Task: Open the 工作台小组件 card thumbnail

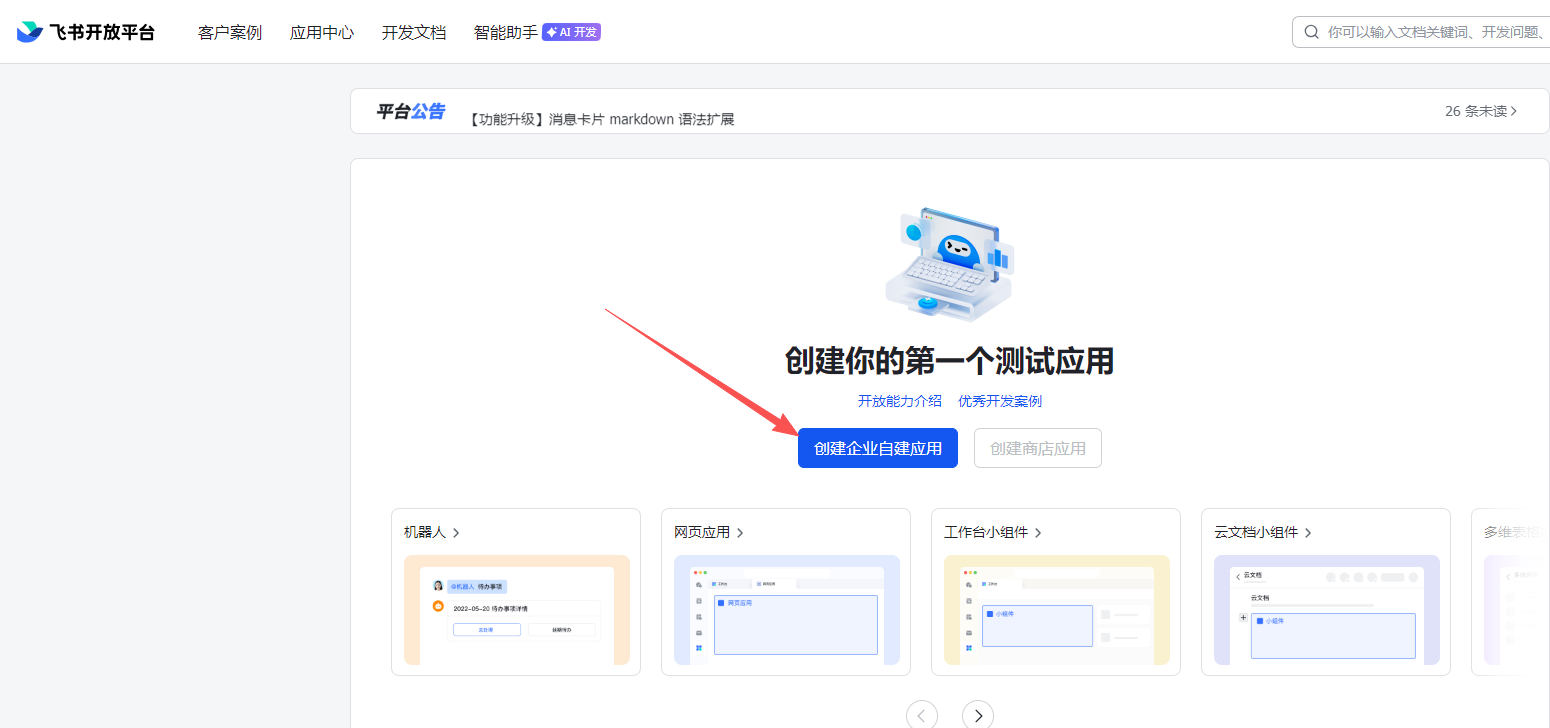Action: 1056,610
